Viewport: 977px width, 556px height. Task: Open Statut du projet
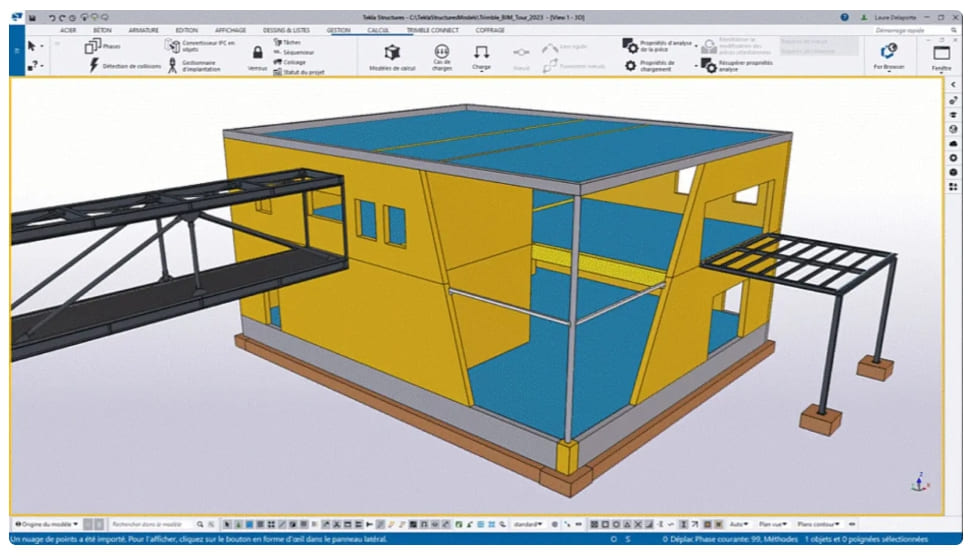pyautogui.click(x=298, y=72)
